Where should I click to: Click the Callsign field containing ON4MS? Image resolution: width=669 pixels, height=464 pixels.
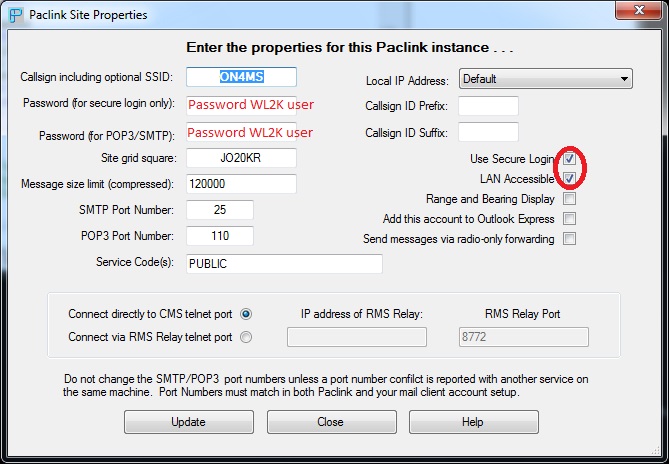[241, 77]
